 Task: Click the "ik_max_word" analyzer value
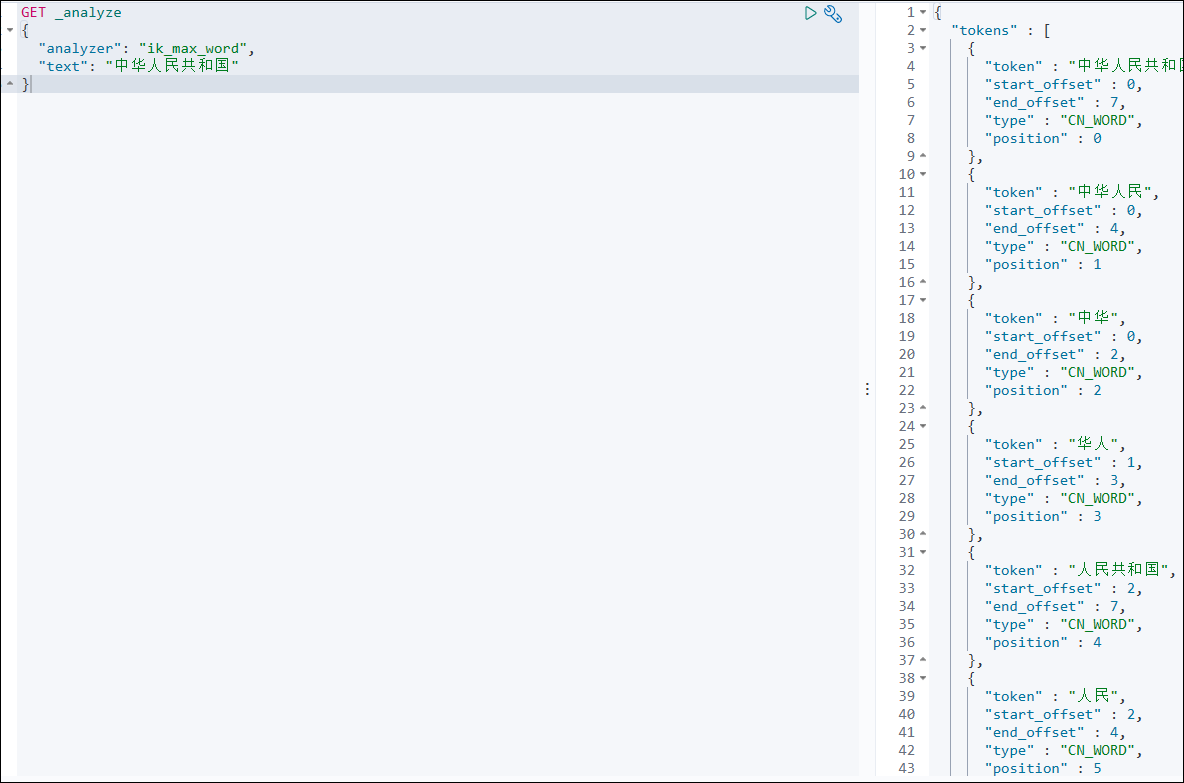(193, 48)
